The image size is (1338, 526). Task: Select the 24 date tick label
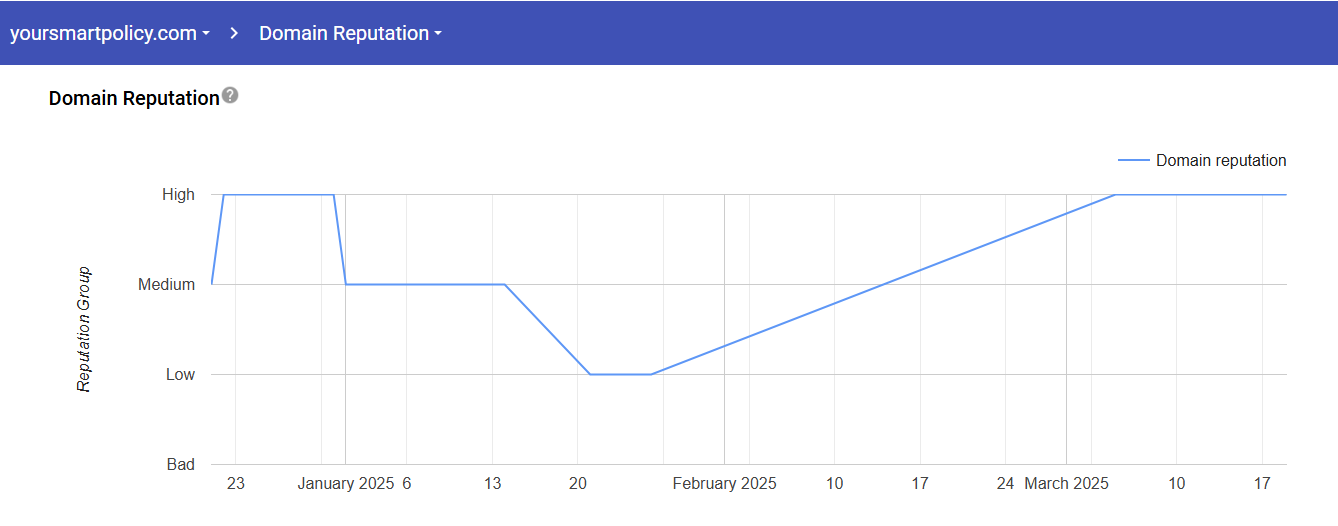click(x=1005, y=484)
